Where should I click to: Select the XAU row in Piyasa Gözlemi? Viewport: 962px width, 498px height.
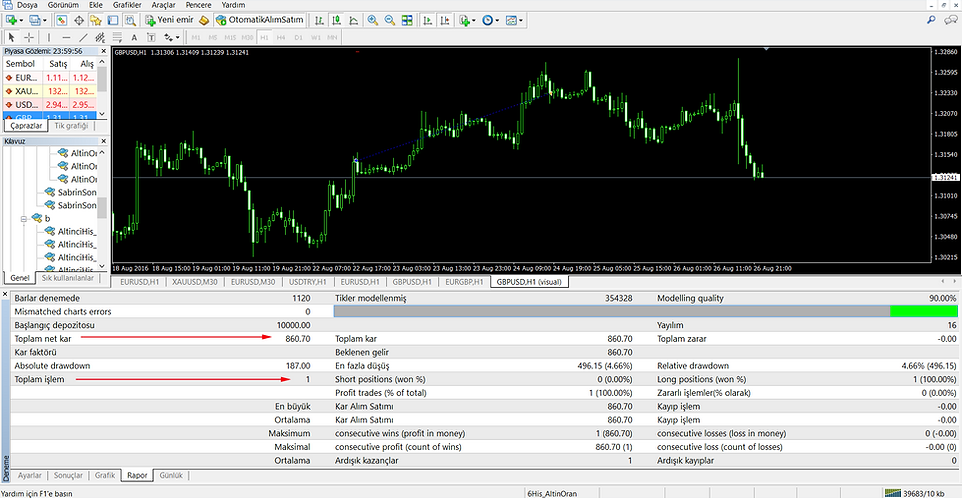[49, 91]
